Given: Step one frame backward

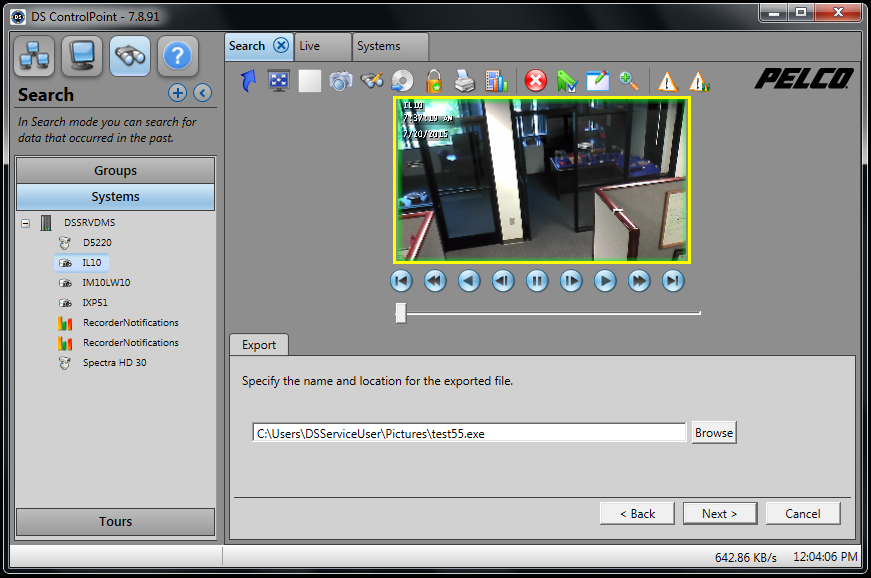Looking at the screenshot, I should pos(503,281).
